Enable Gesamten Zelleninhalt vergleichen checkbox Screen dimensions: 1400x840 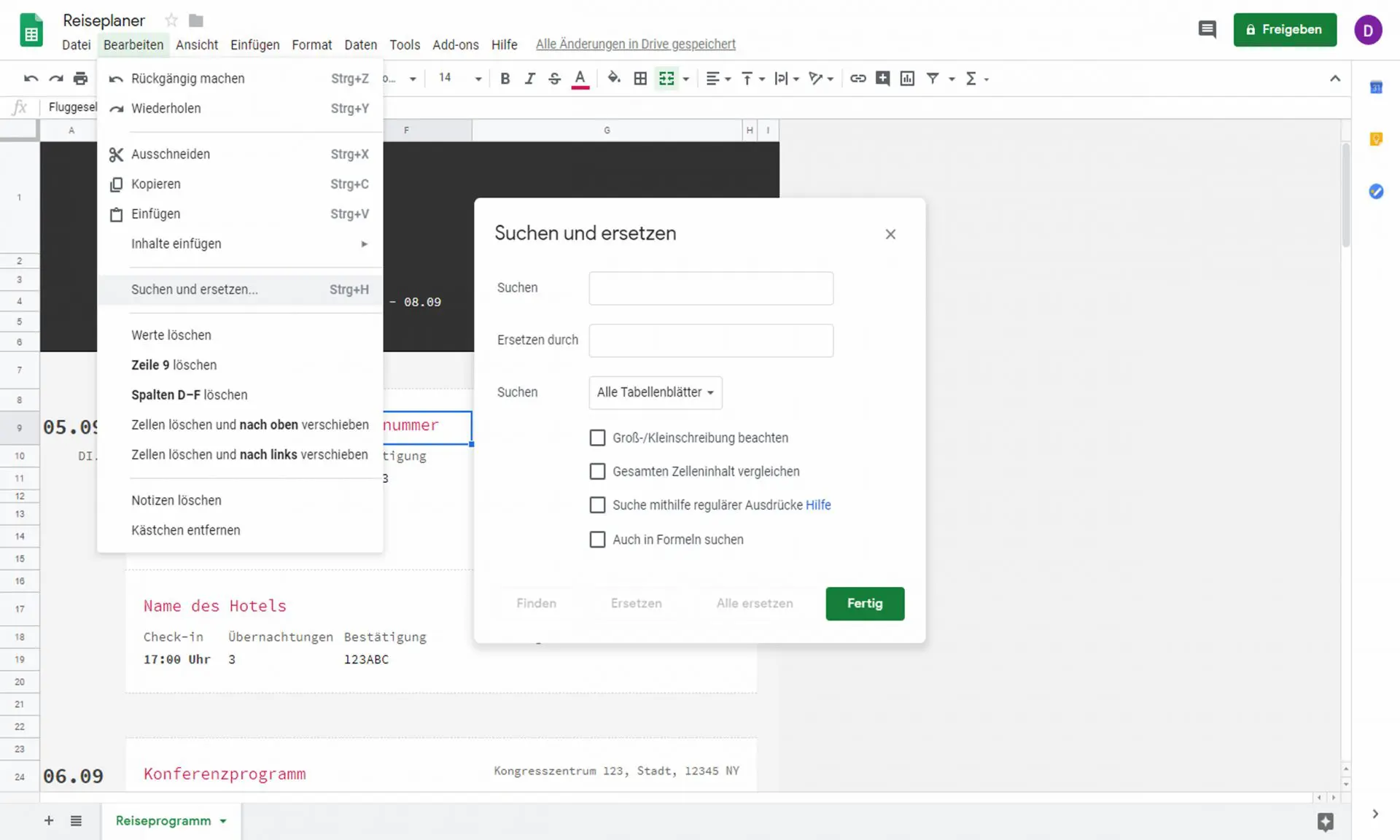coord(597,472)
